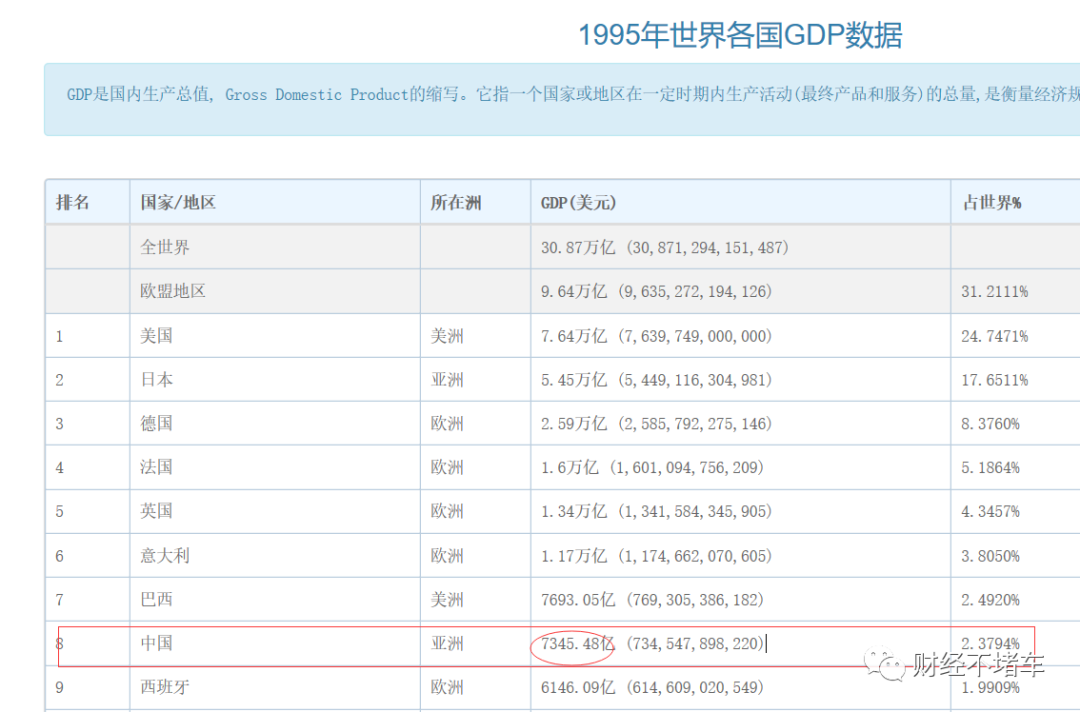Image resolution: width=1080 pixels, height=712 pixels.
Task: Click the GDP value 7345.48亿 for 中国
Action: [577, 644]
